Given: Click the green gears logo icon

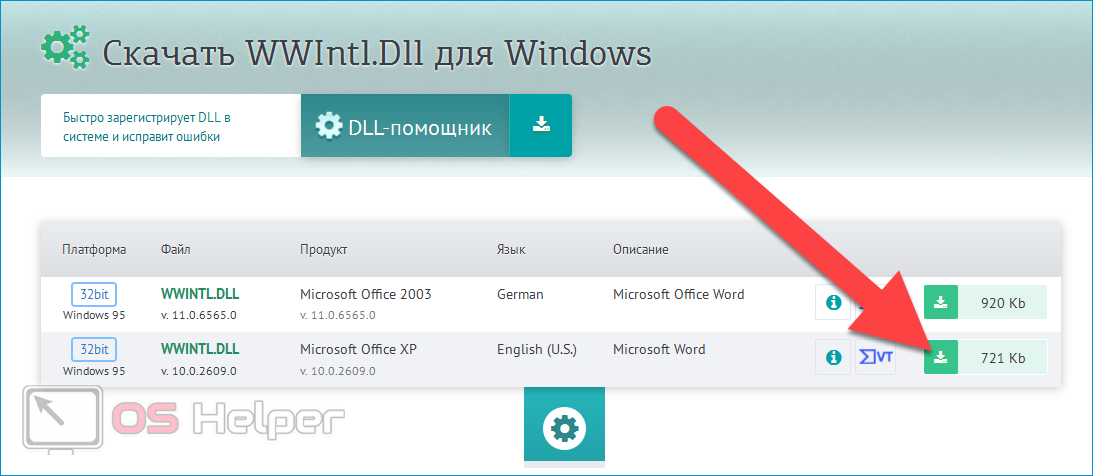Looking at the screenshot, I should 66,49.
